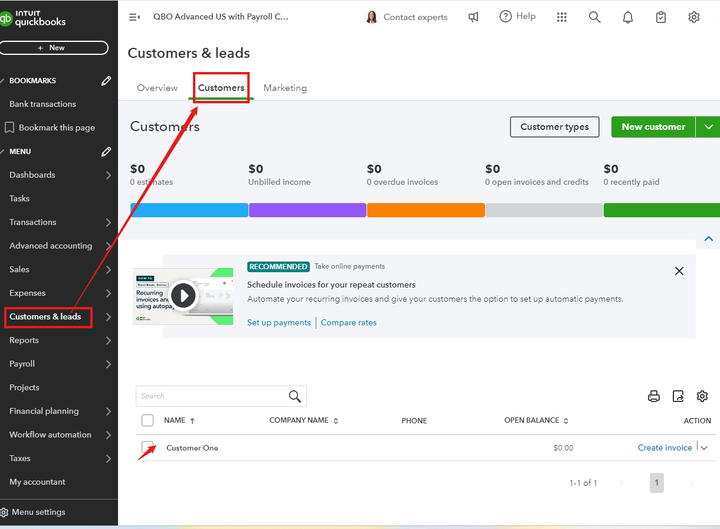Select purple unbilled income bar

pos(308,210)
